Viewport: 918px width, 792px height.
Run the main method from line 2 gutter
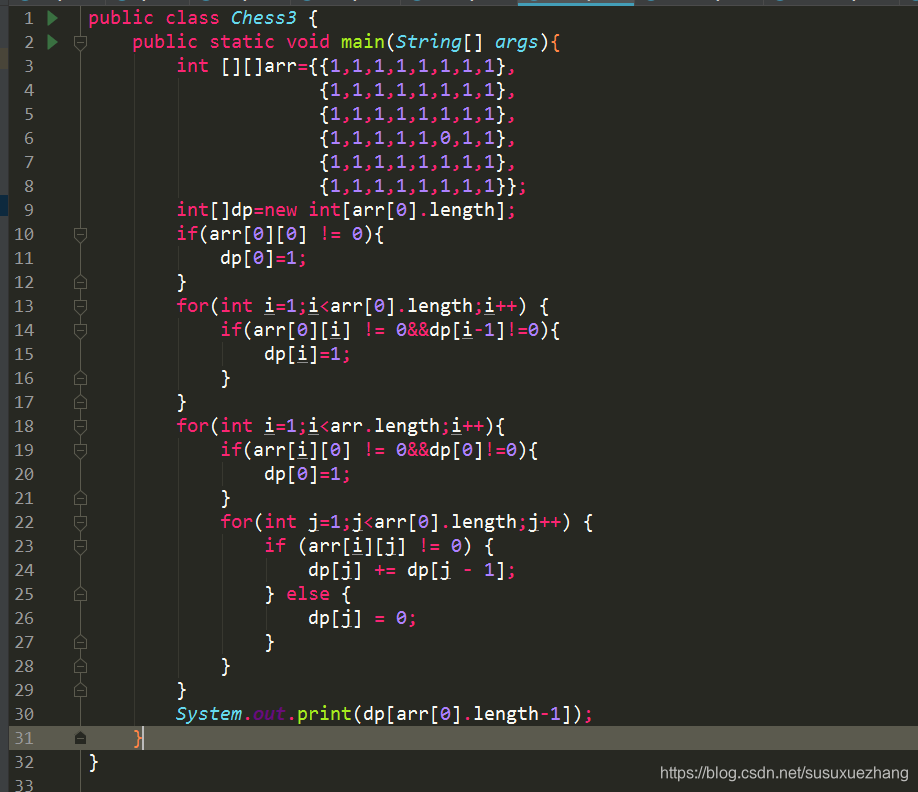pyautogui.click(x=53, y=42)
